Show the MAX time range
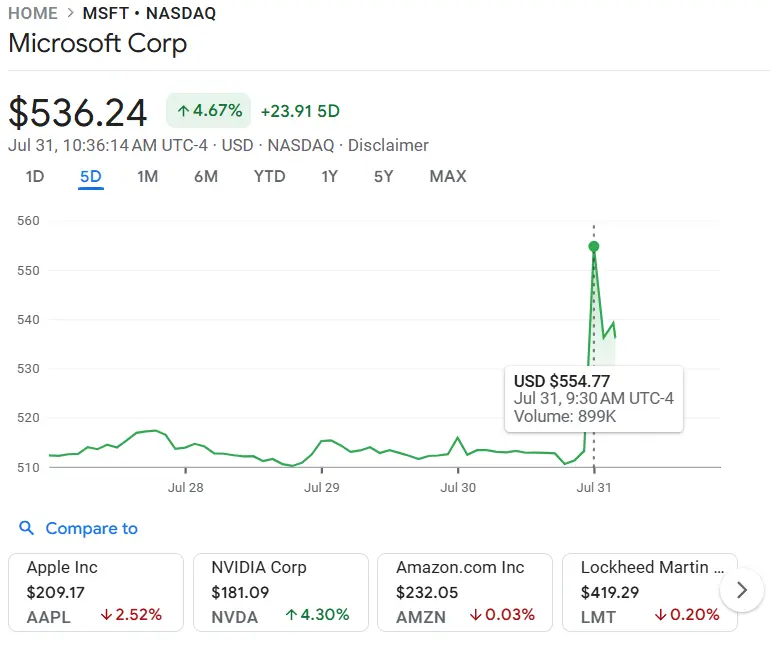Viewport: 770px width, 645px height. [447, 177]
